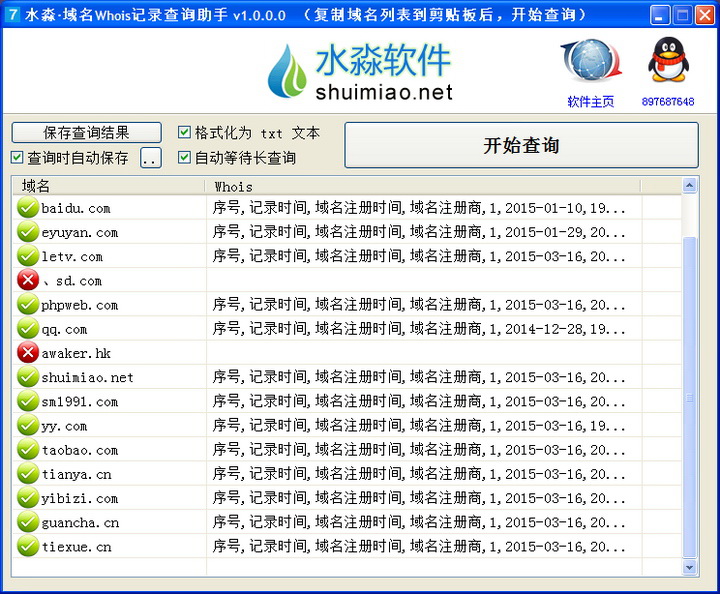720x594 pixels.
Task: Select the yy.com domain name
Action: [64, 426]
